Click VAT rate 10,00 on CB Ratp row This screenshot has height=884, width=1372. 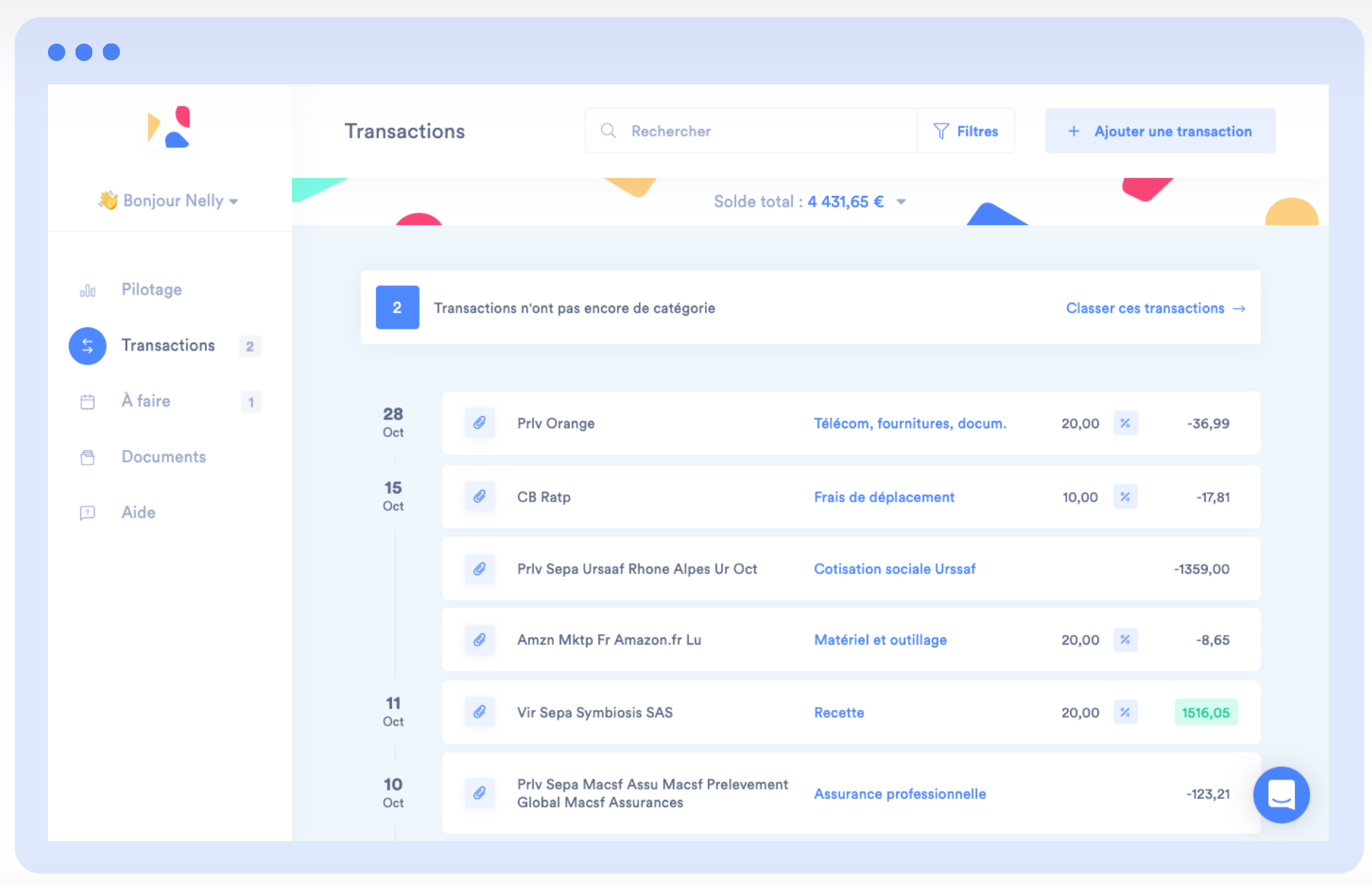(1080, 497)
